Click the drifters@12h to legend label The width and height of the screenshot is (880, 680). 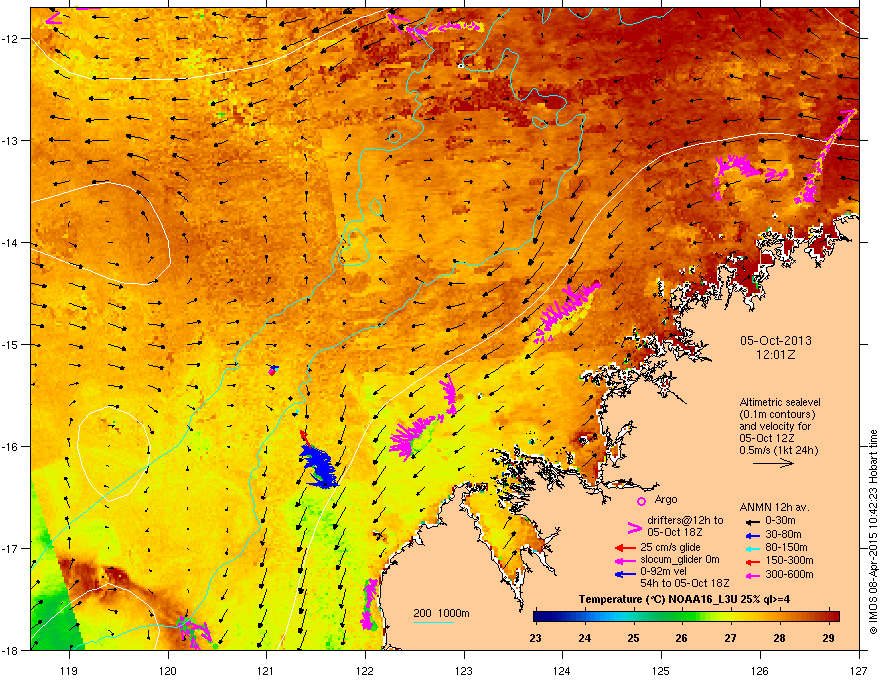click(685, 521)
